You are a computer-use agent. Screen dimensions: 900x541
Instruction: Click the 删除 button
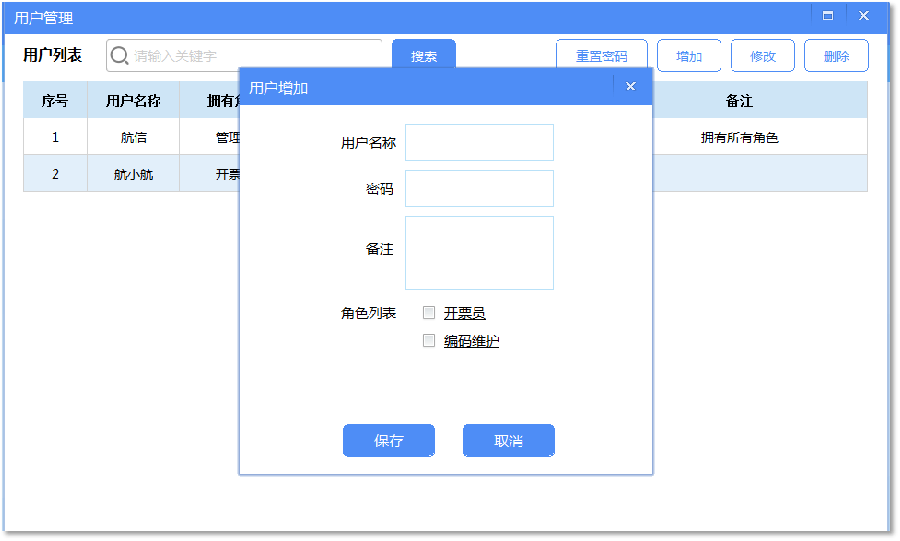point(836,56)
